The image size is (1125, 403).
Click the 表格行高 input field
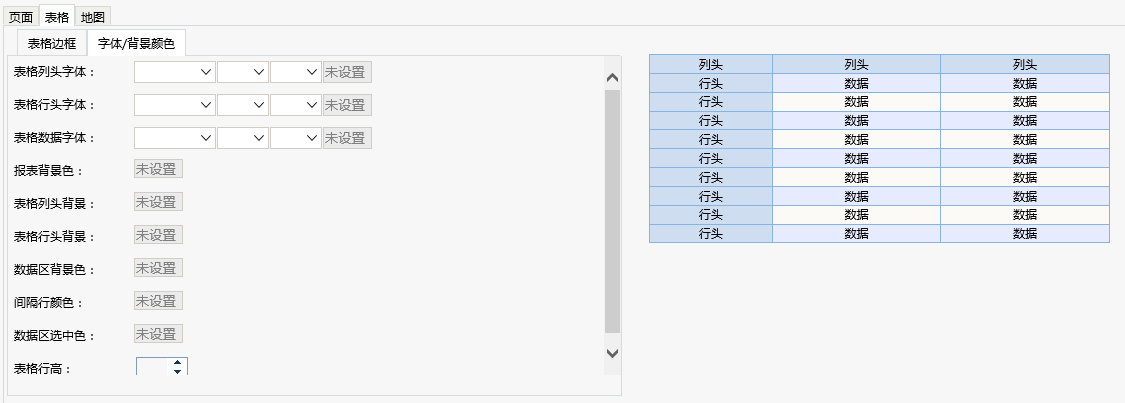(154, 366)
